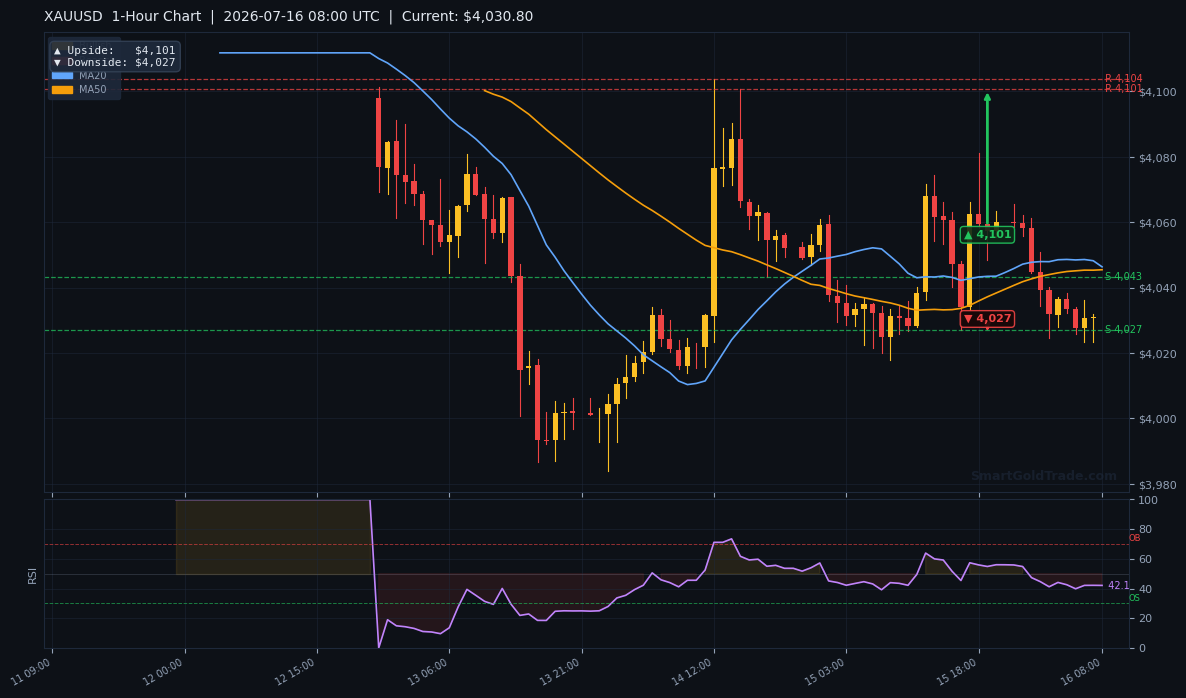This screenshot has width=1186, height=698.
Task: Click the S 4,043 support label
Action: pos(1123,277)
